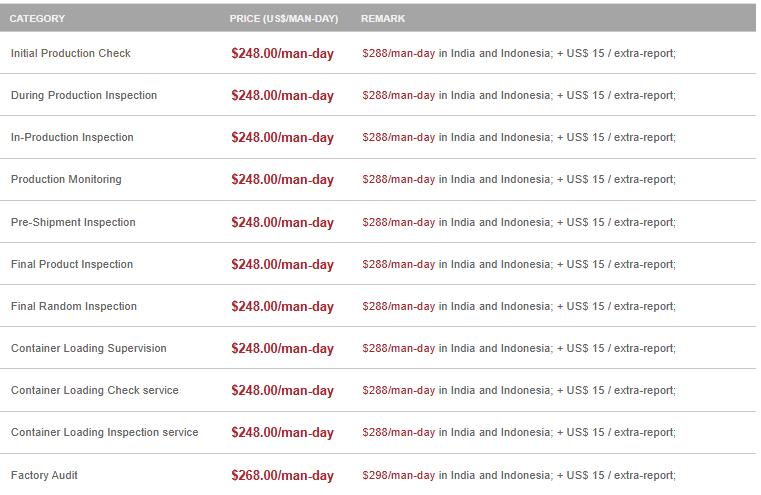761x495 pixels.
Task: Click Final Product Inspection label
Action: tap(72, 264)
